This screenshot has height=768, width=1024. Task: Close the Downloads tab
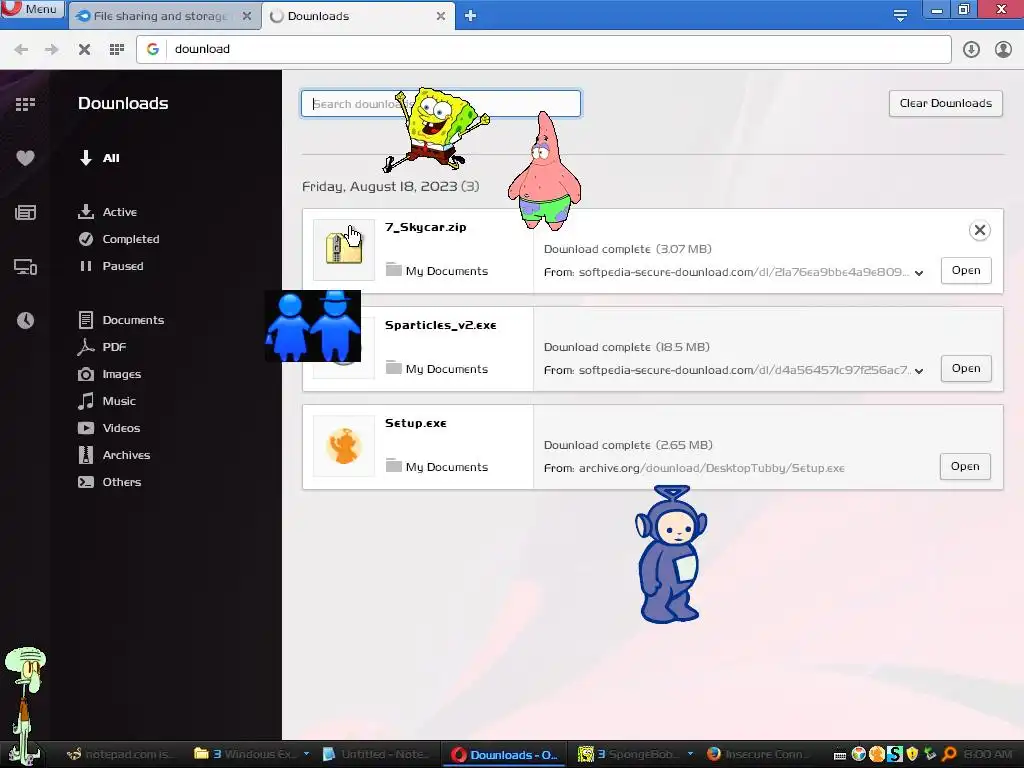[441, 16]
